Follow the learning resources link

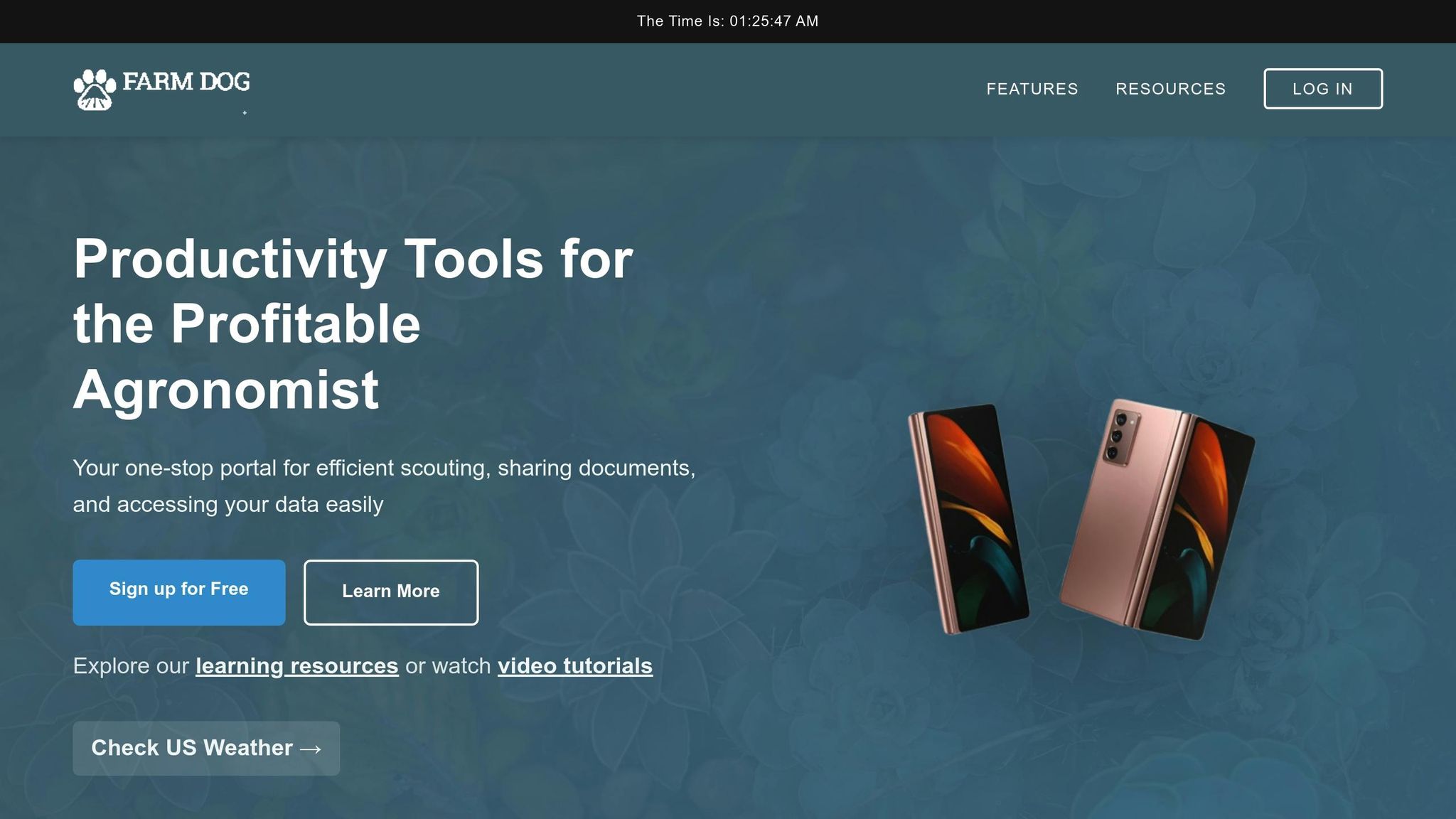click(297, 666)
